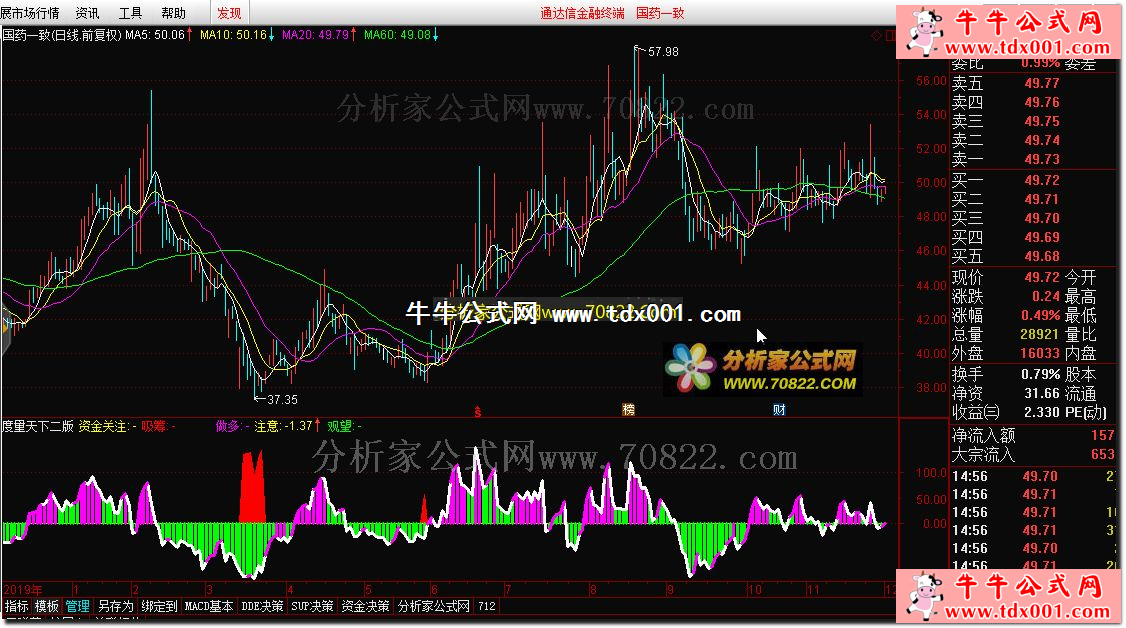The image size is (1126, 628).
Task: Click the 收益 2.330 value
Action: pos(1042,412)
